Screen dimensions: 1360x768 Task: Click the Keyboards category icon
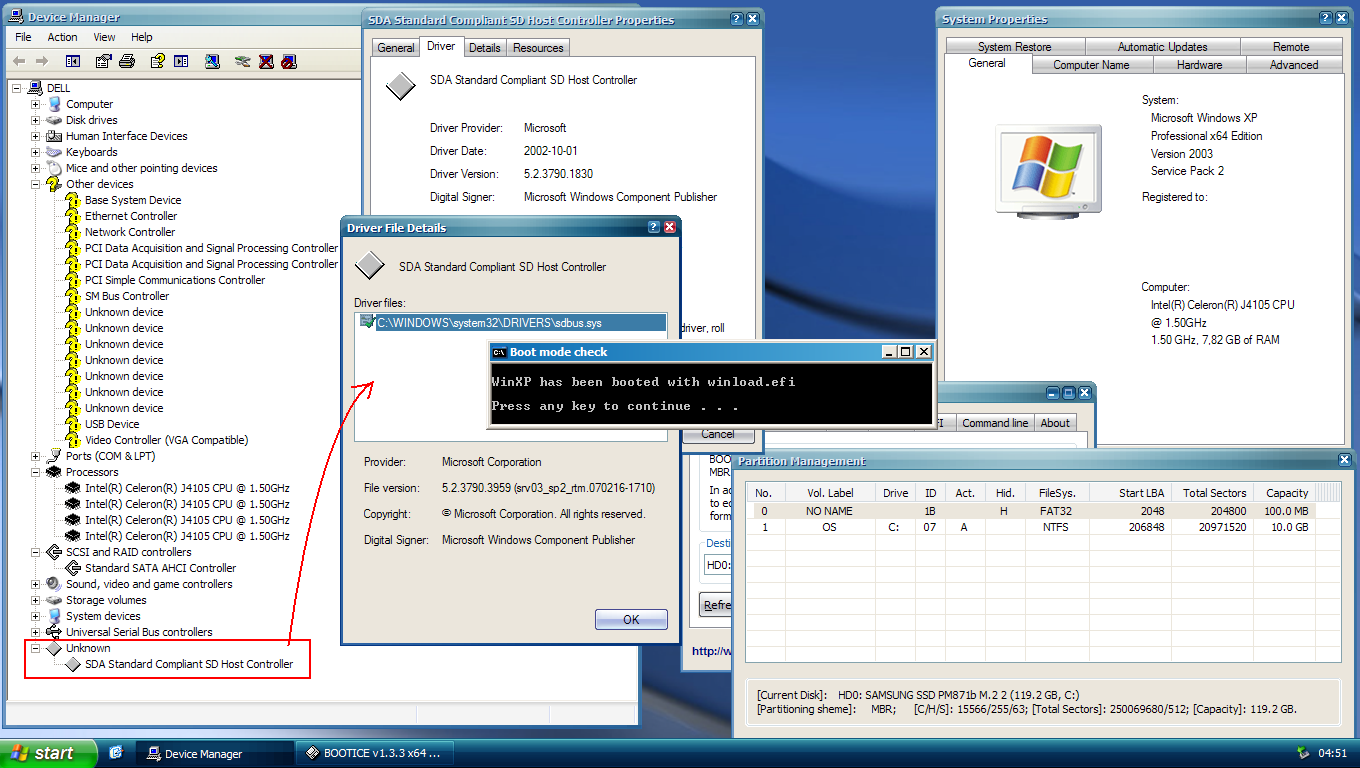click(x=54, y=152)
